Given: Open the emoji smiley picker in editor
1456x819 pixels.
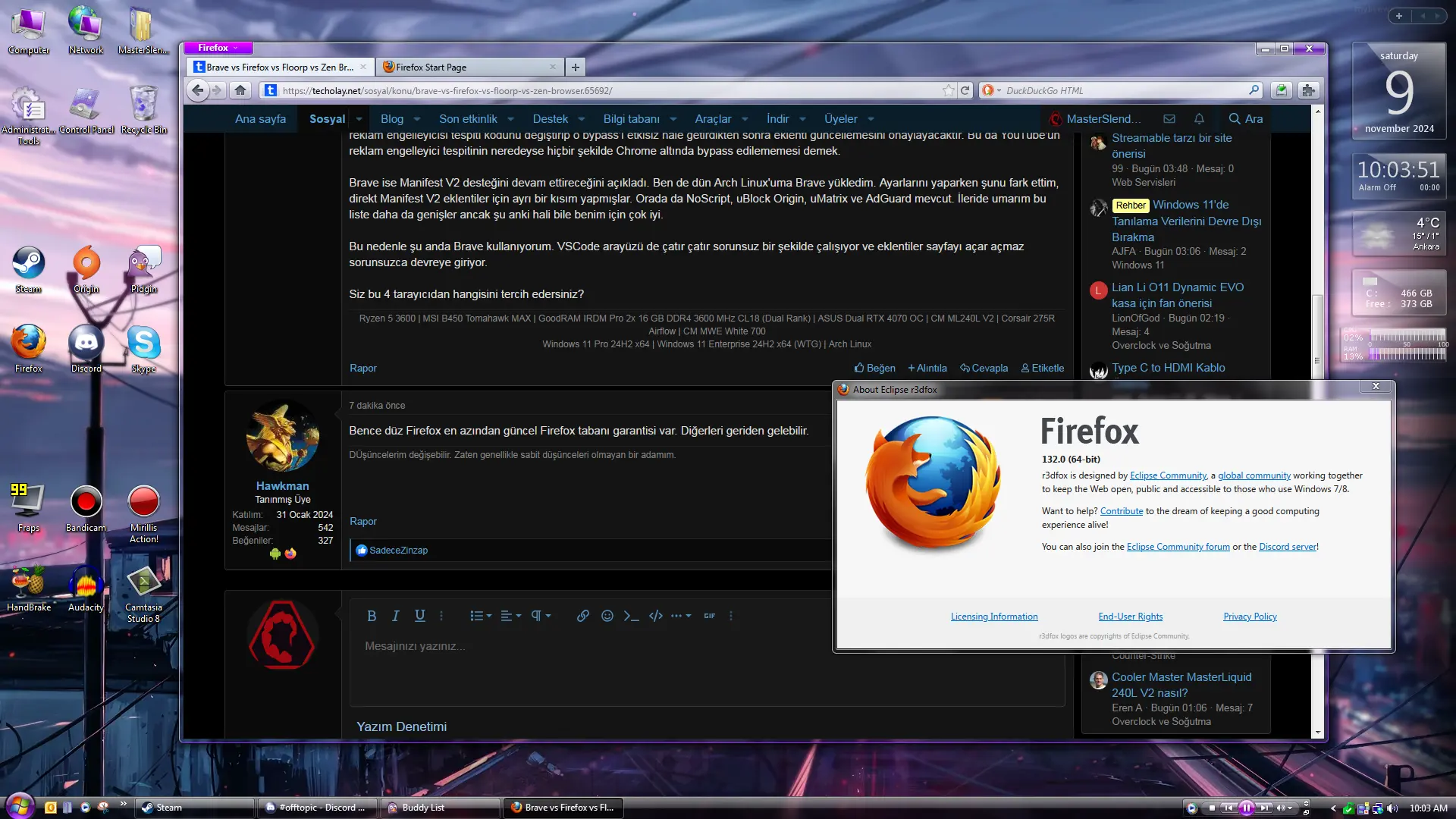Looking at the screenshot, I should click(x=607, y=616).
